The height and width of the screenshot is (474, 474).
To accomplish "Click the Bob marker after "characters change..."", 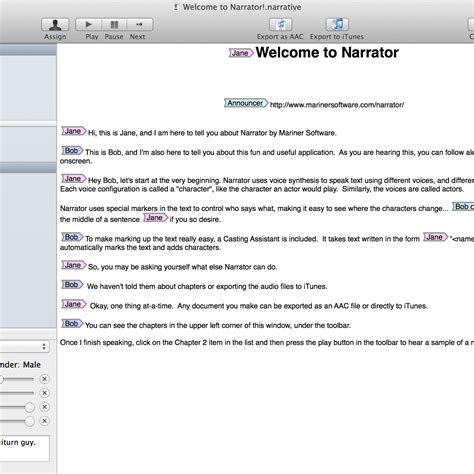I will 463,207.
